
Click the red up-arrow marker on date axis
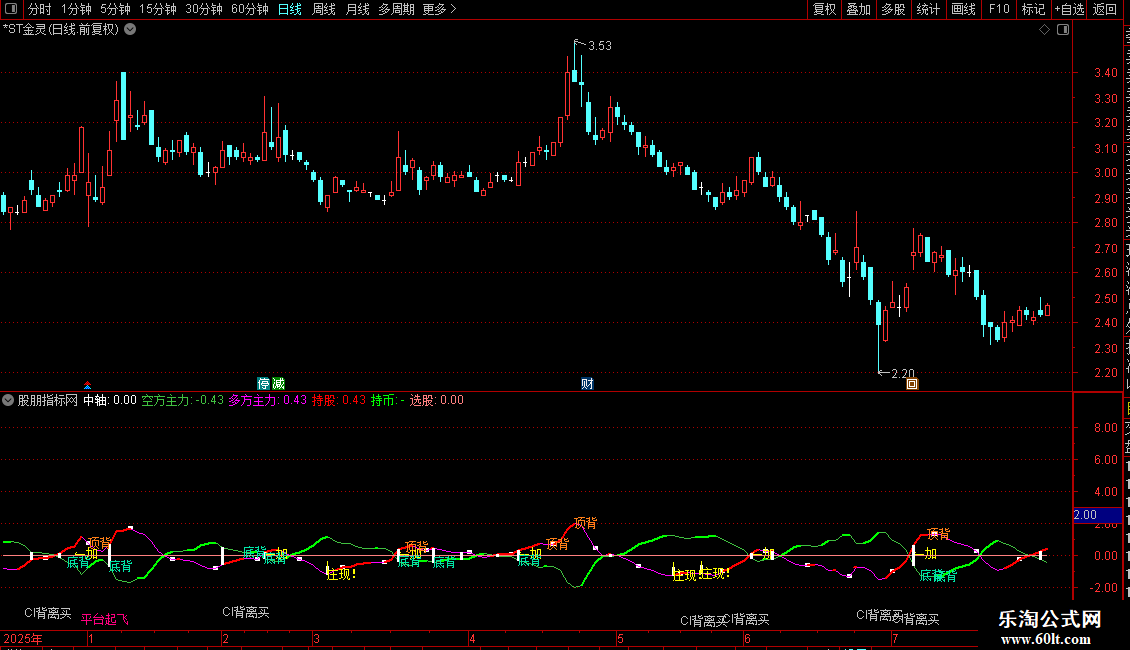pos(87,386)
